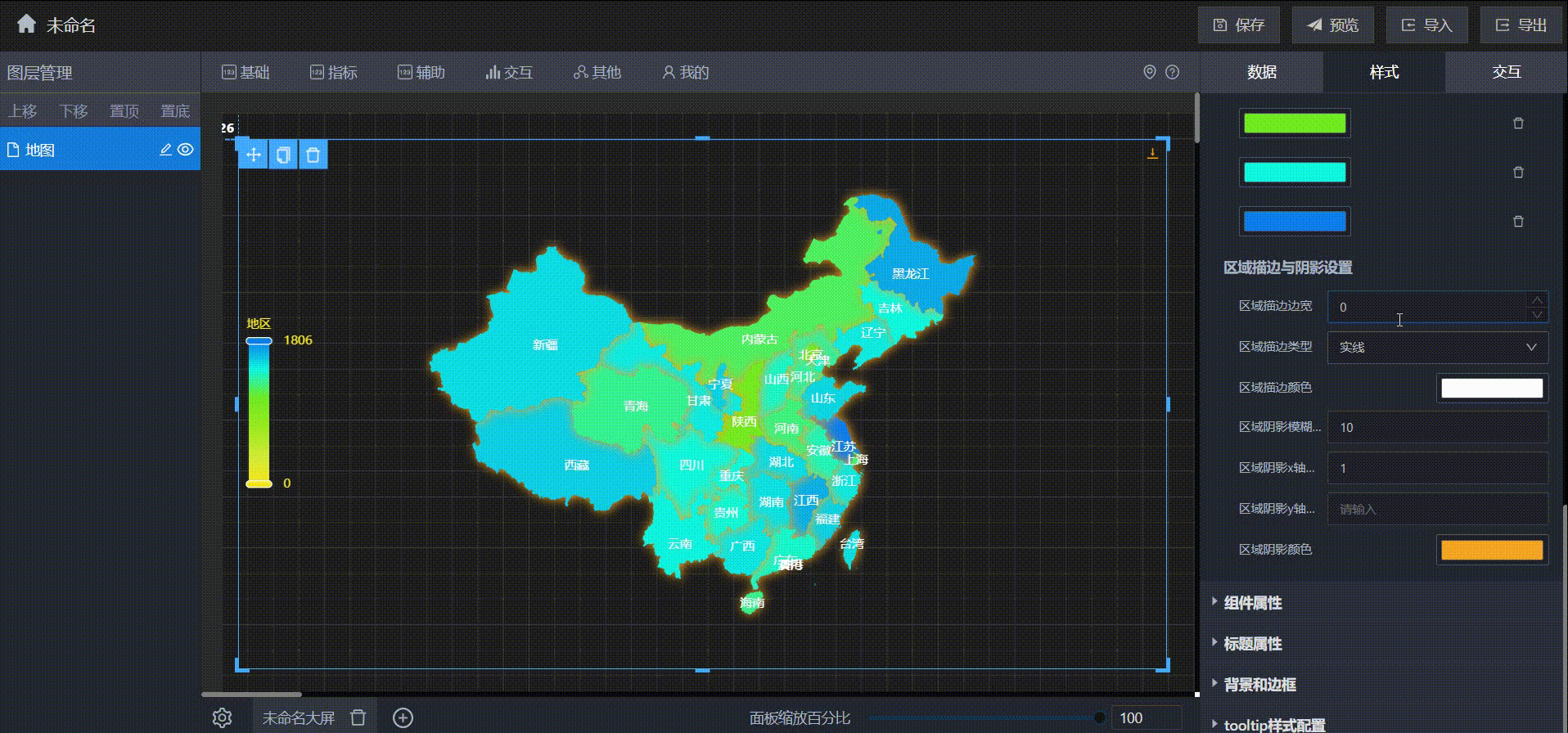The width and height of the screenshot is (1568, 733).
Task: Click the 保存 save button
Action: (1238, 25)
